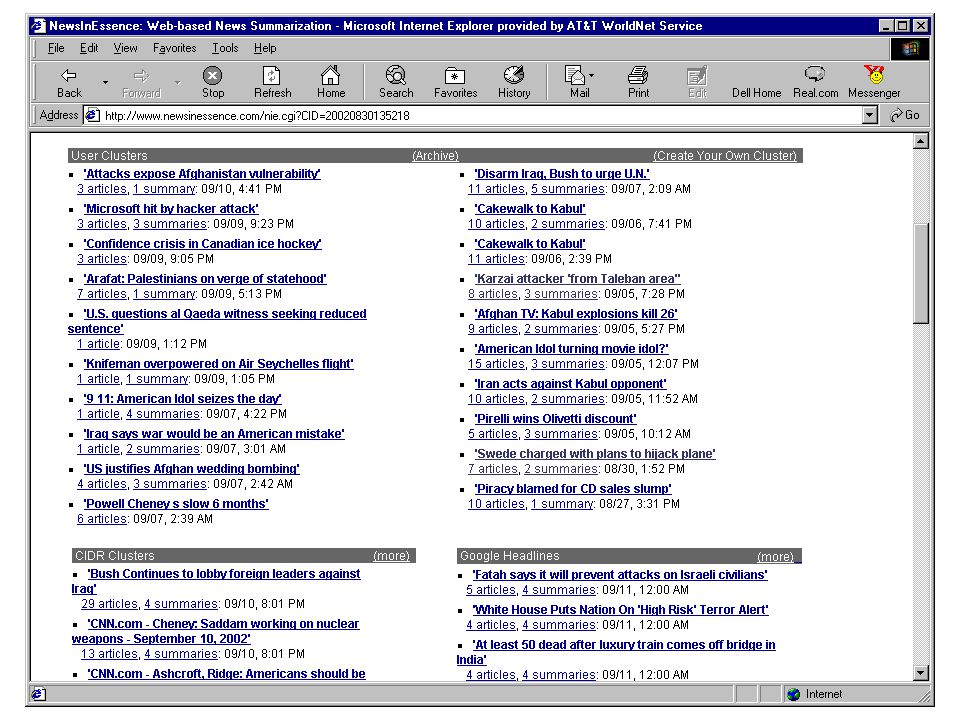Open the Favorites menu

[x=174, y=48]
